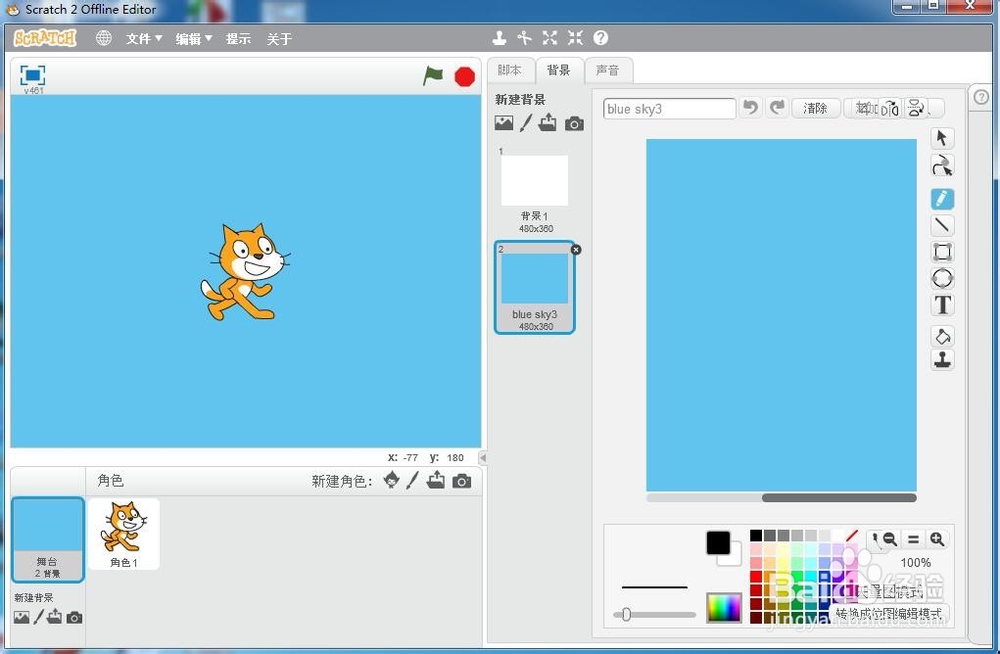Choose the paint editor Stamp tool
This screenshot has height=654, width=1000.
(x=942, y=360)
